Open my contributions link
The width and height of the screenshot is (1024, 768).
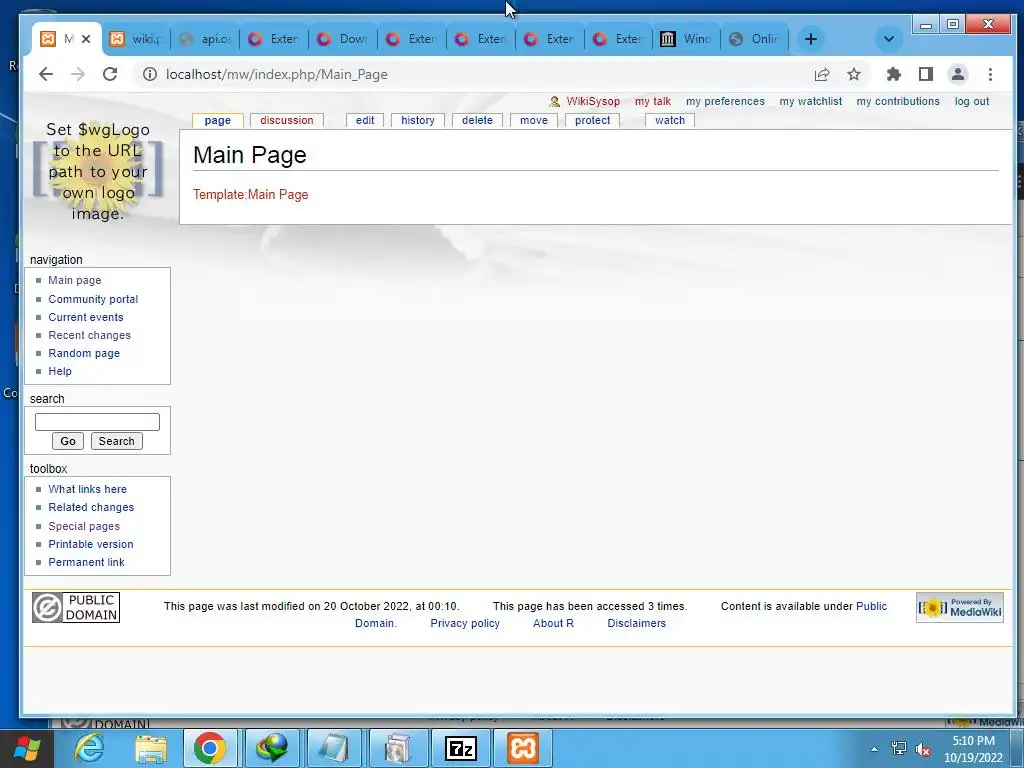[898, 101]
